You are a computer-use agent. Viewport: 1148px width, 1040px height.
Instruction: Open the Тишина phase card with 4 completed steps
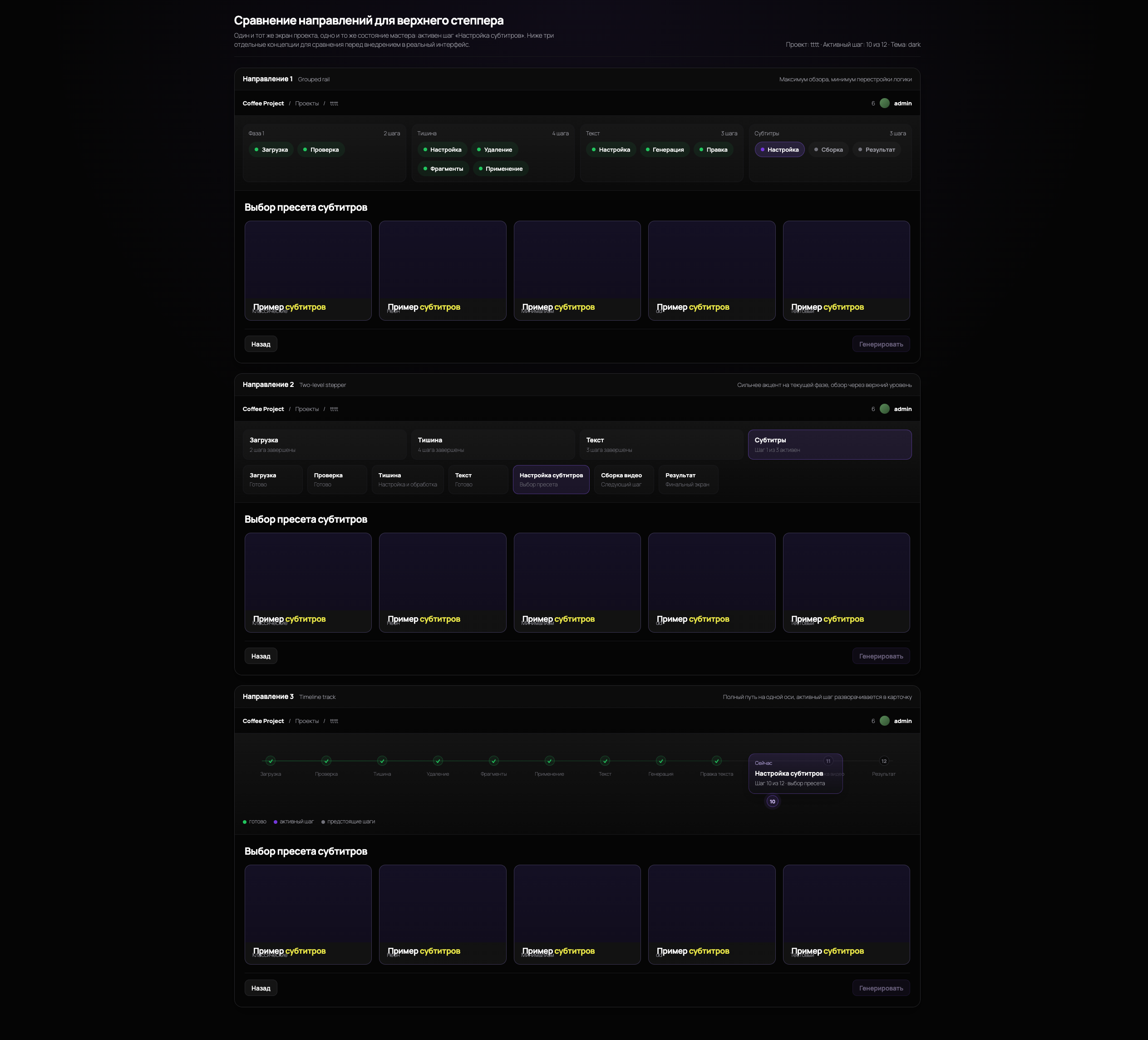493,445
